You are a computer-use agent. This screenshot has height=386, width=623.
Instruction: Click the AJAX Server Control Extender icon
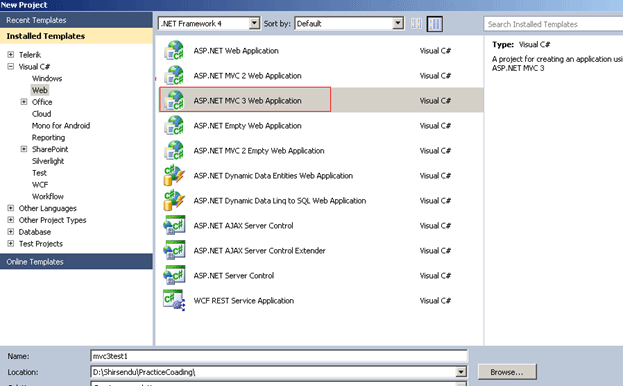point(174,251)
